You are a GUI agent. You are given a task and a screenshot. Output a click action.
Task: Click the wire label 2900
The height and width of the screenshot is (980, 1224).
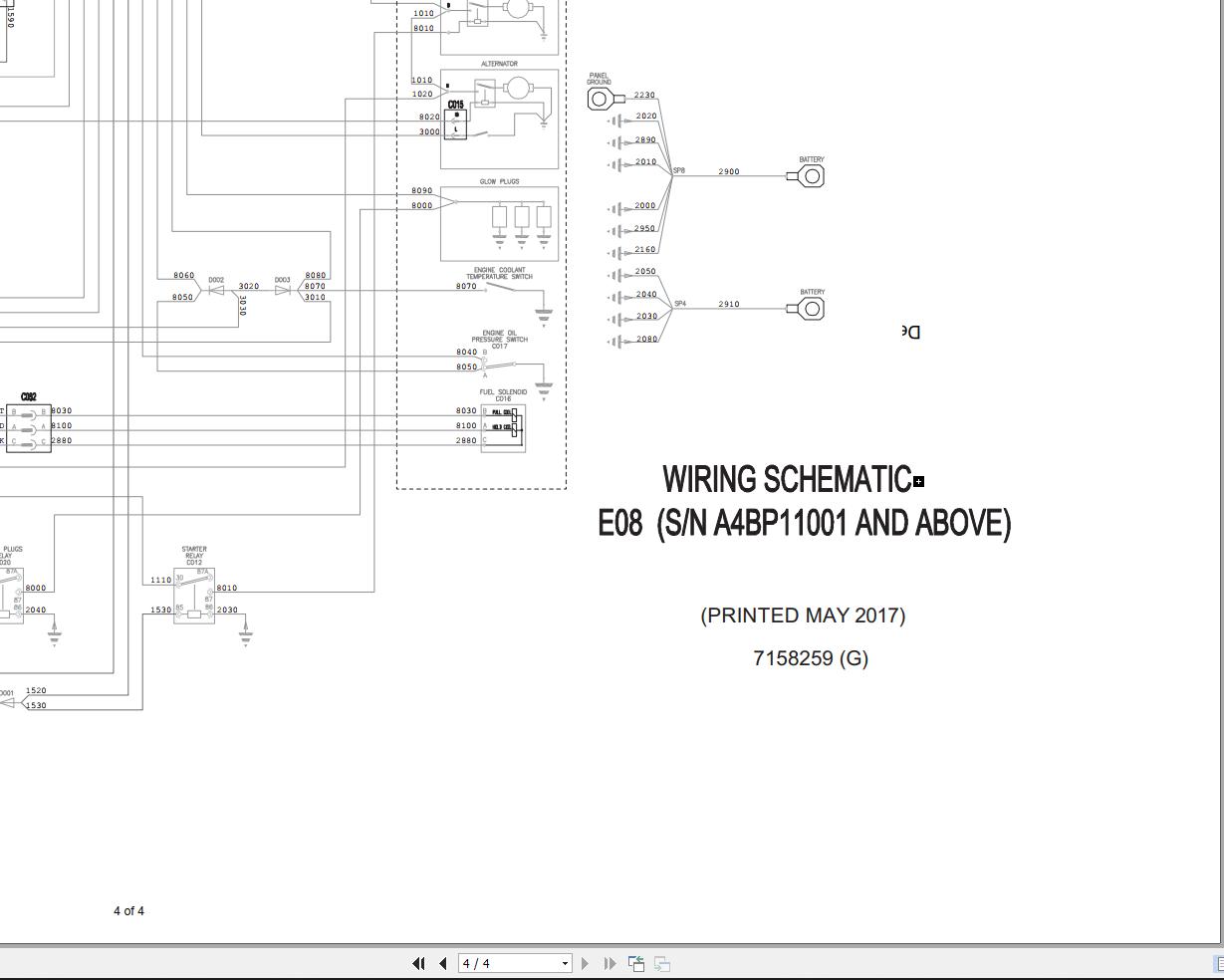pyautogui.click(x=729, y=171)
